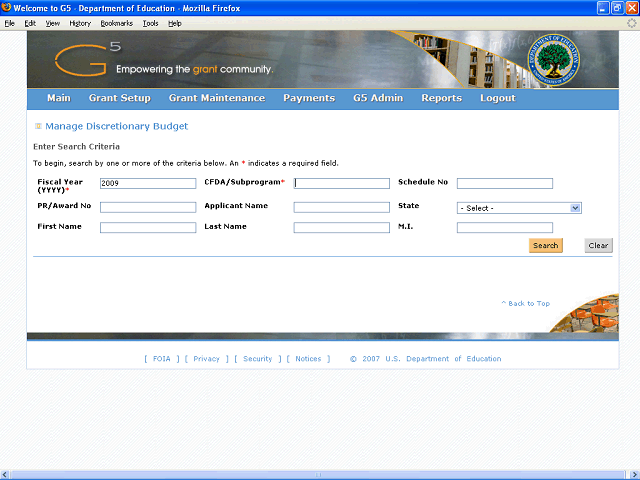Open the Grant Maintenance tab
This screenshot has height=480, width=640.
click(x=217, y=98)
